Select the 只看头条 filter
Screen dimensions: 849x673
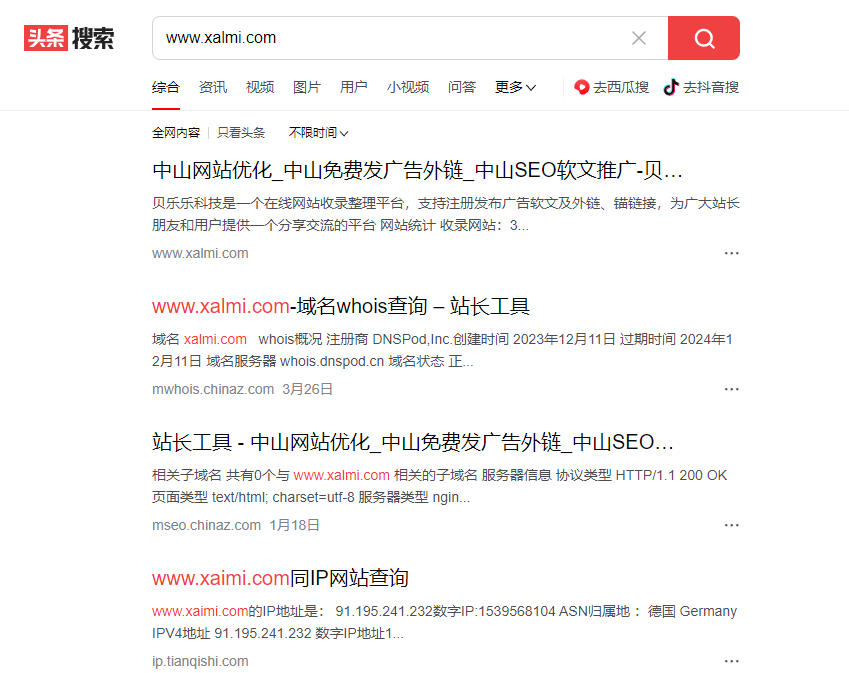[241, 133]
